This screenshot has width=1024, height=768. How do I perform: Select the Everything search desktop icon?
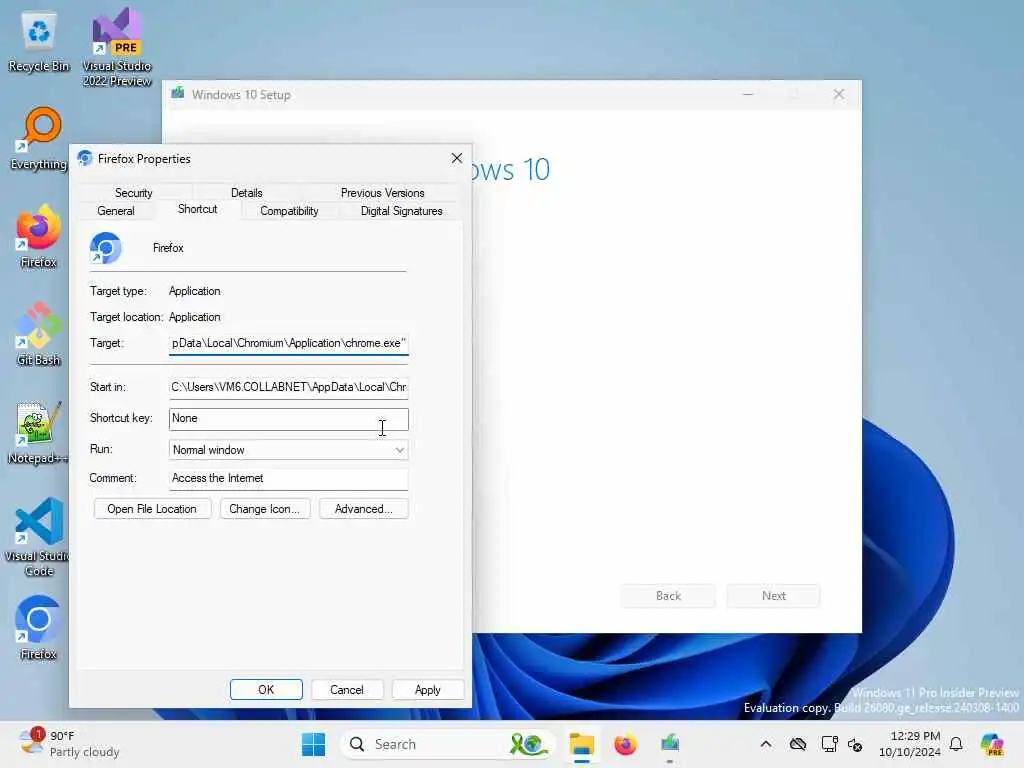39,138
